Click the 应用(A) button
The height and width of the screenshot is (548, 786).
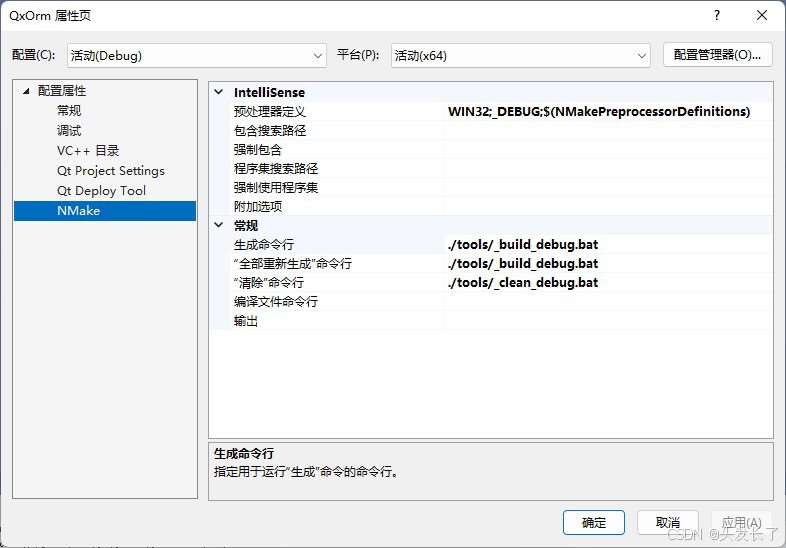[742, 523]
